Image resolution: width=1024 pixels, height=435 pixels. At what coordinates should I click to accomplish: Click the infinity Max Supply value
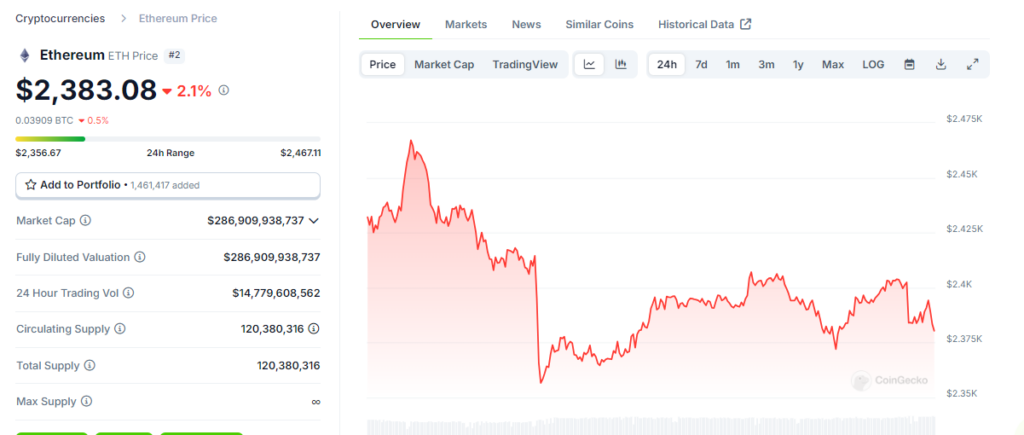(x=316, y=402)
